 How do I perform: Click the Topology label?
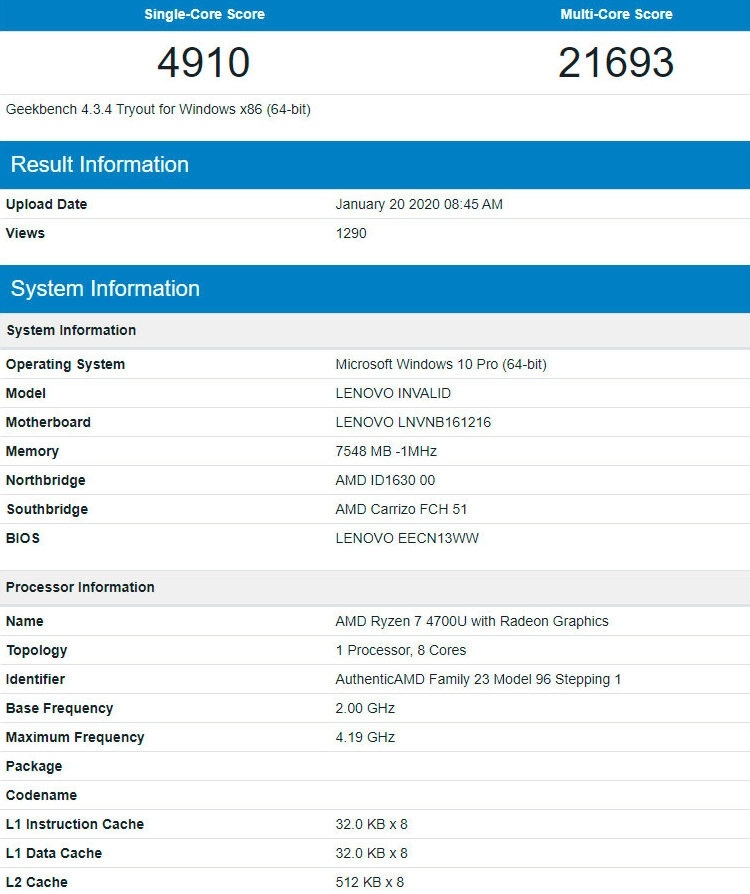tap(37, 651)
